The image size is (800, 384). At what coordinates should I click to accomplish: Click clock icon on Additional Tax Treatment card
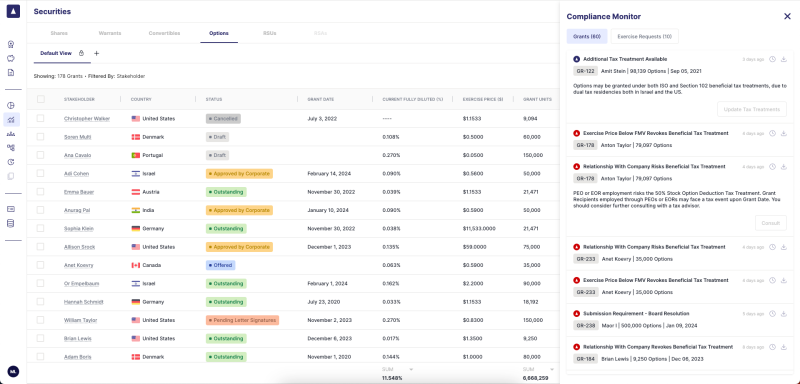tap(772, 59)
